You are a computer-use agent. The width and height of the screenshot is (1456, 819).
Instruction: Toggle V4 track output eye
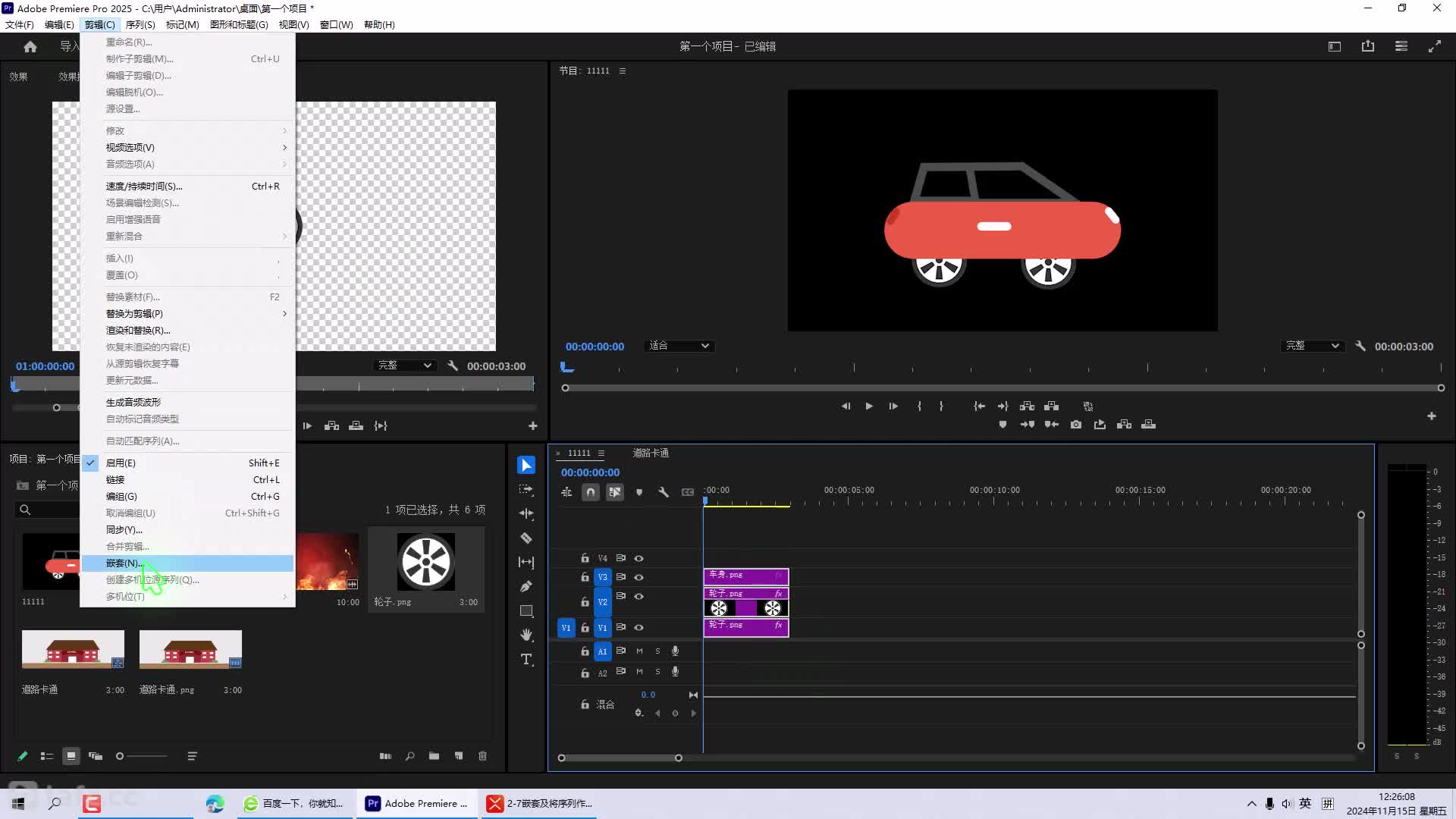[639, 558]
